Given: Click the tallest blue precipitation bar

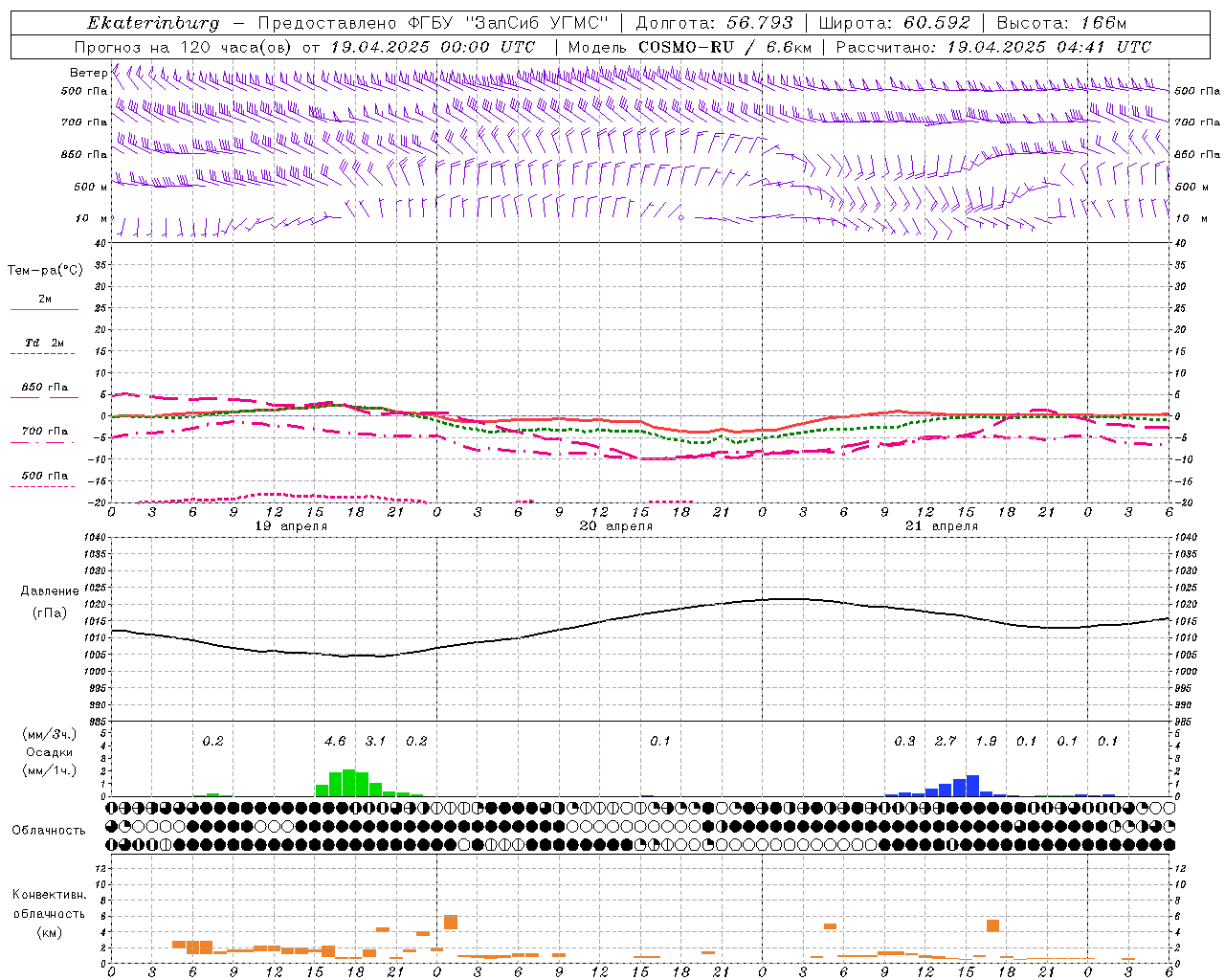Looking at the screenshot, I should tap(972, 786).
